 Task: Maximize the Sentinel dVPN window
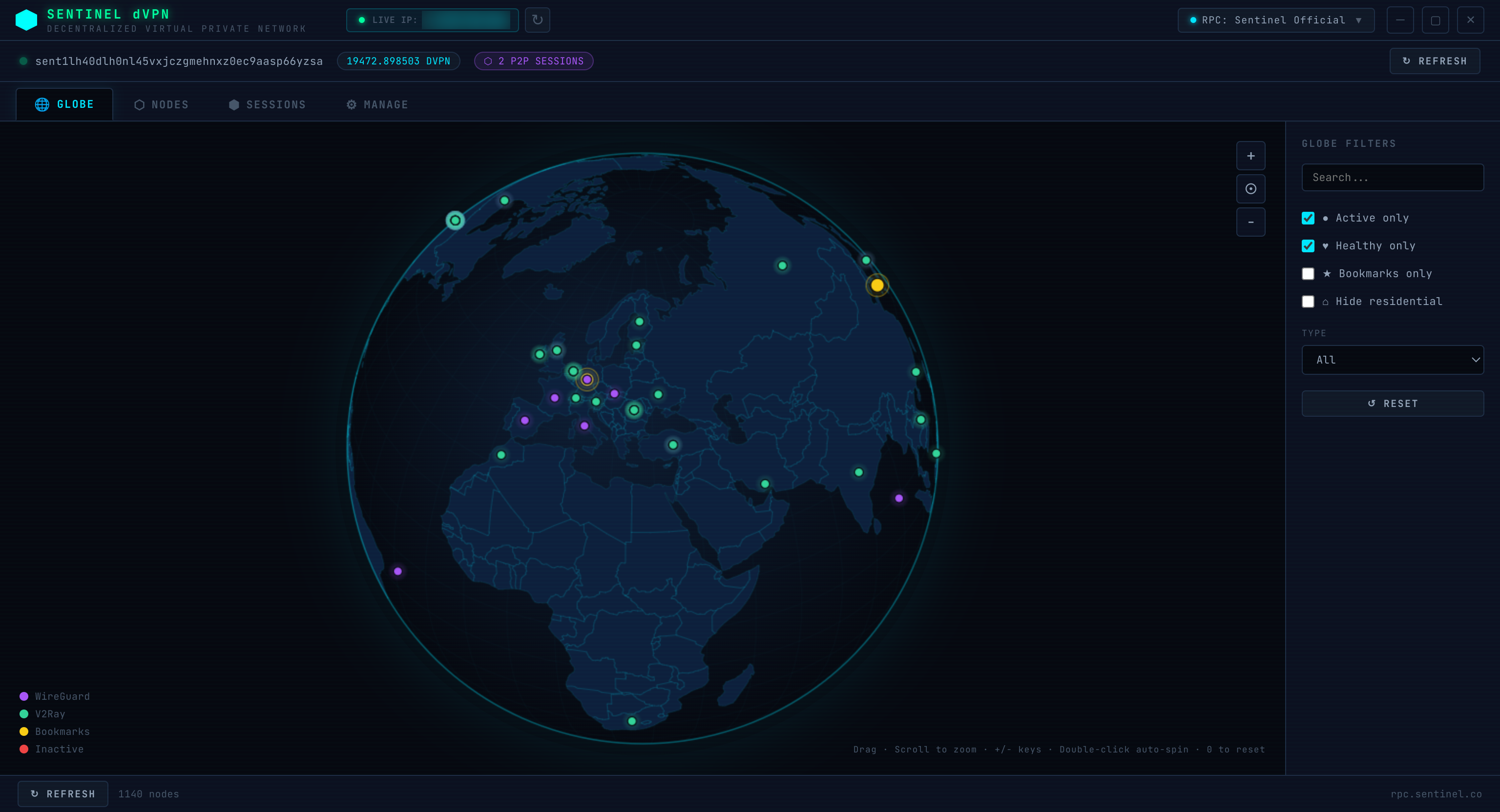(1436, 20)
